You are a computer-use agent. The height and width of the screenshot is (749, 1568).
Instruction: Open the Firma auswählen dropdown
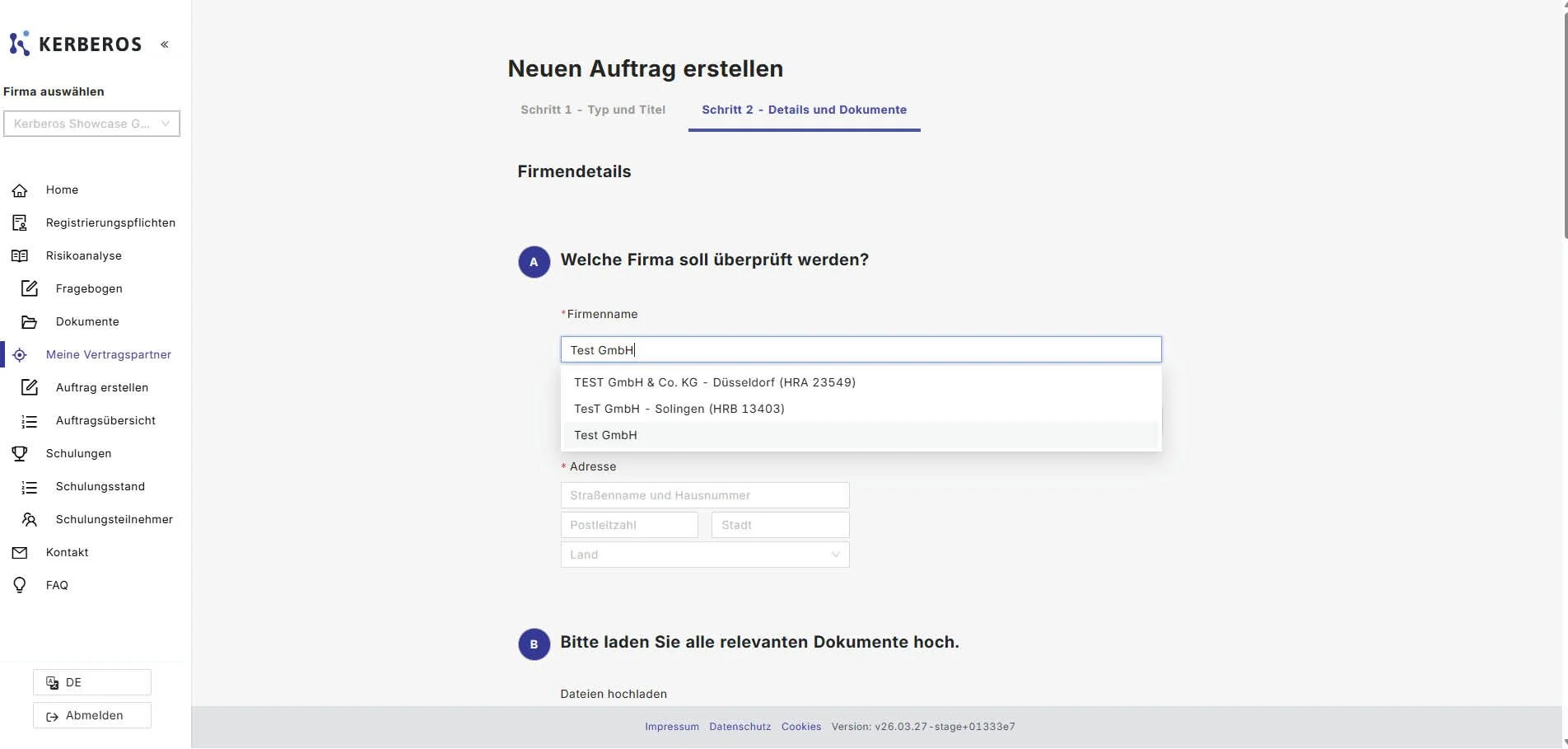tap(91, 124)
